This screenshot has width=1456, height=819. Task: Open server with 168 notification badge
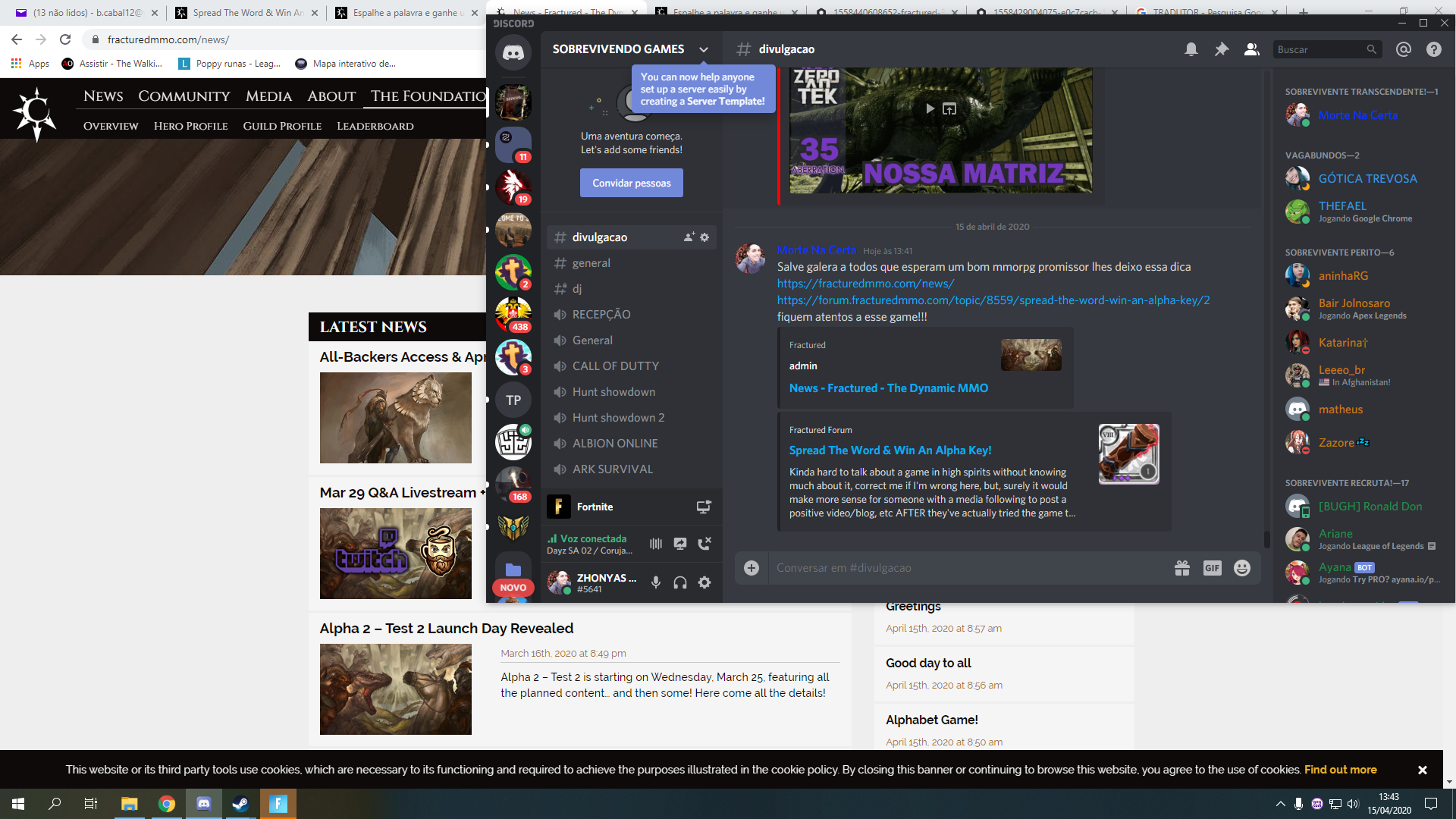(x=513, y=485)
